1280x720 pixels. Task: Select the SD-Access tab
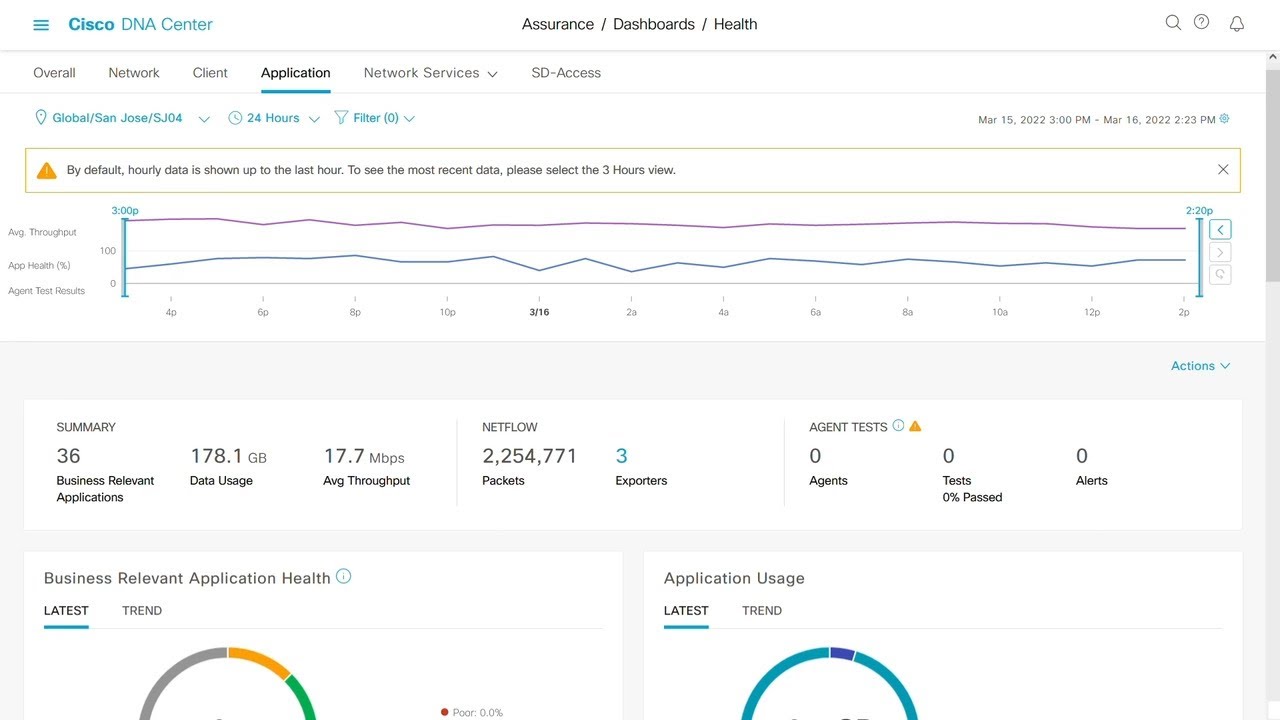[566, 73]
